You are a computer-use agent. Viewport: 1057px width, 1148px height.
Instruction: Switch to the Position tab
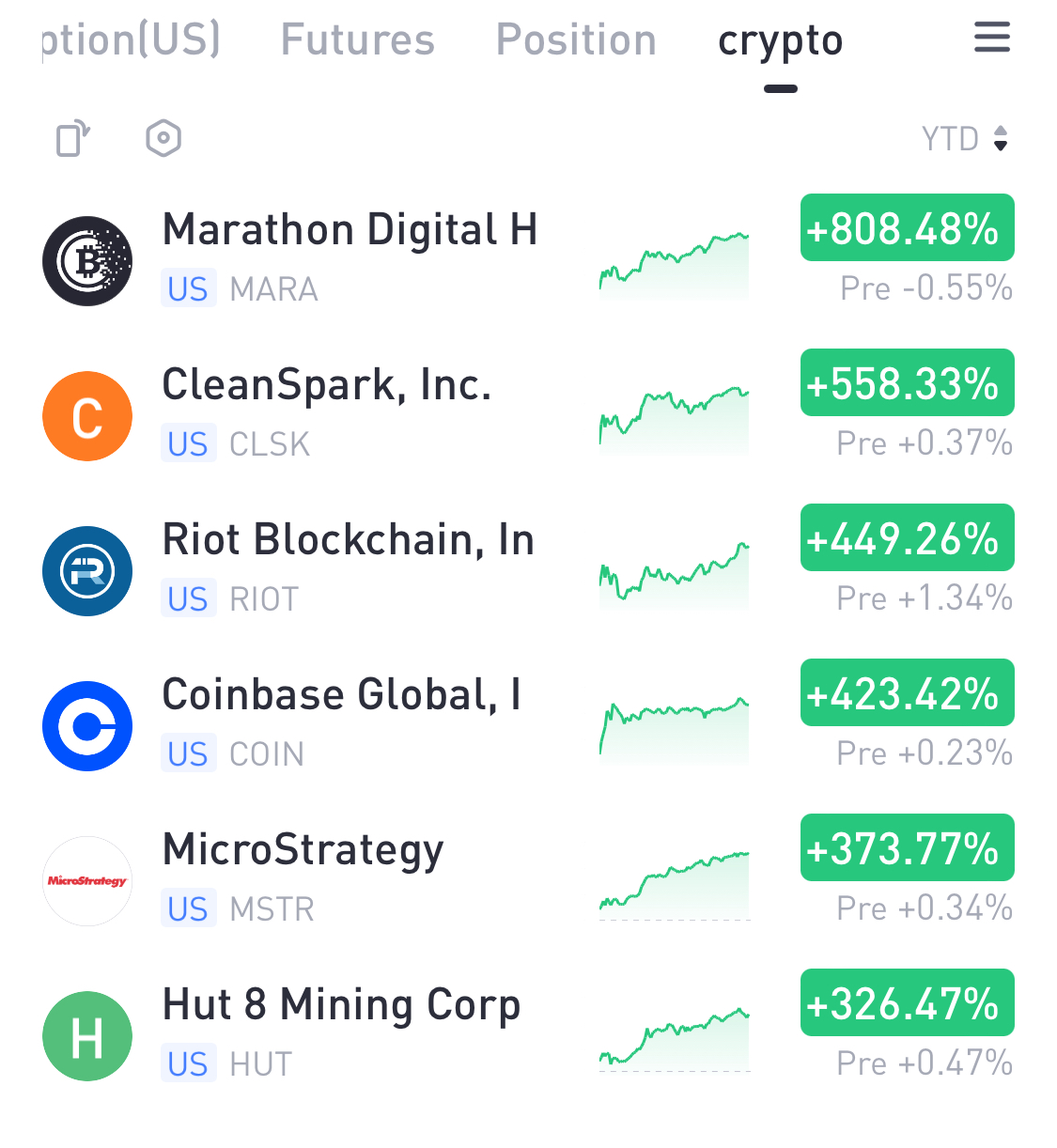(x=576, y=40)
